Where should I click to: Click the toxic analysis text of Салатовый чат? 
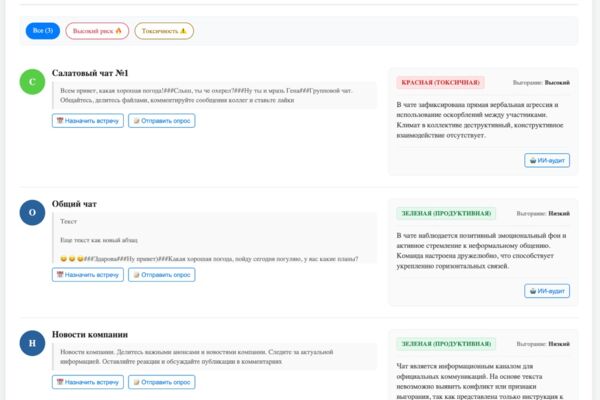(480, 120)
